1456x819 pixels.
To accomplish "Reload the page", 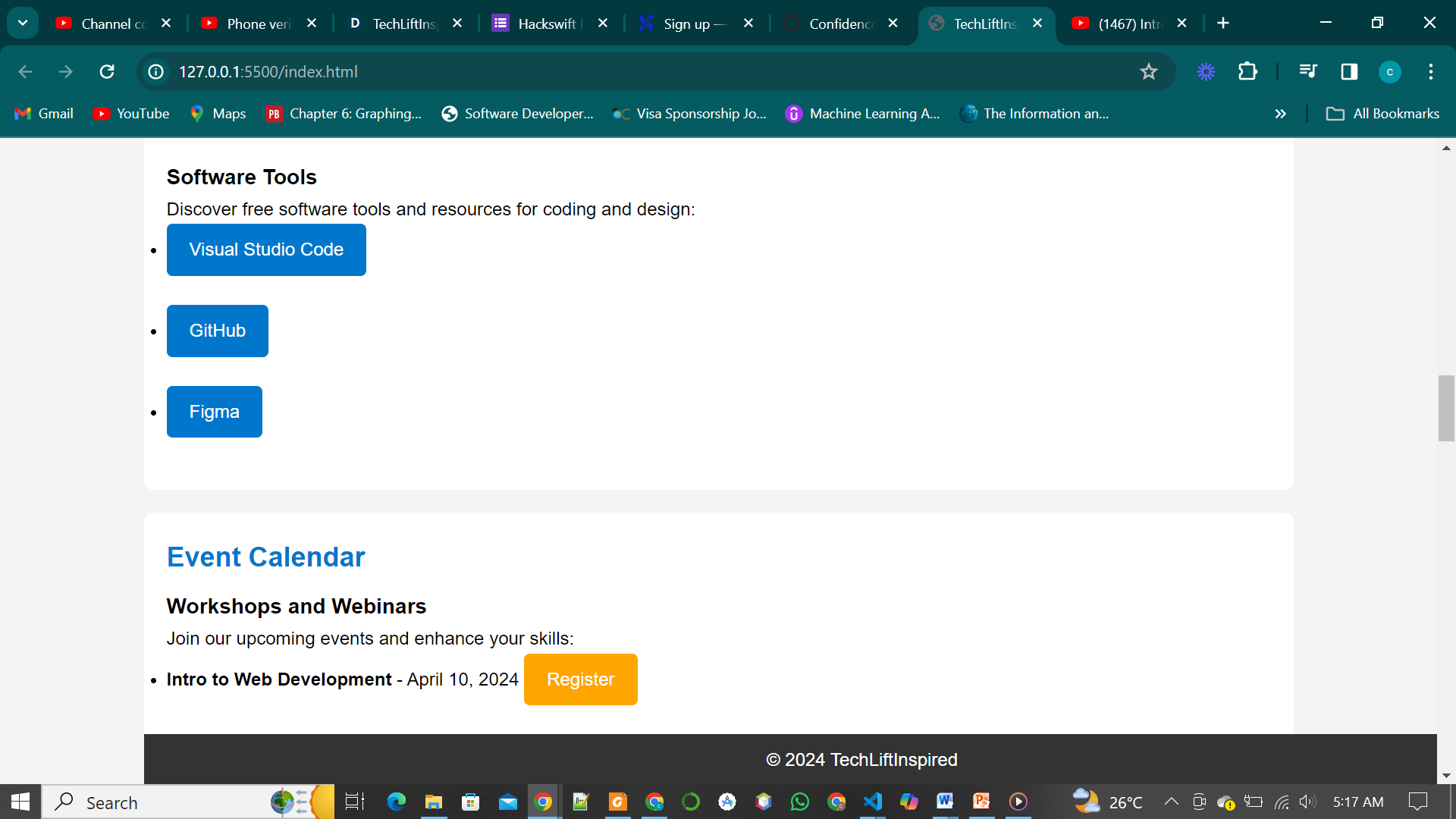I will tap(107, 71).
